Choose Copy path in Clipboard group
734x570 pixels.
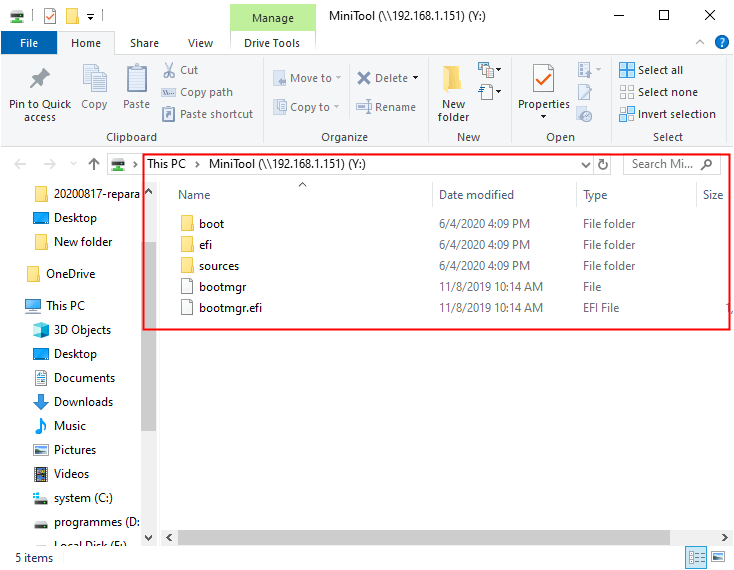click(197, 92)
